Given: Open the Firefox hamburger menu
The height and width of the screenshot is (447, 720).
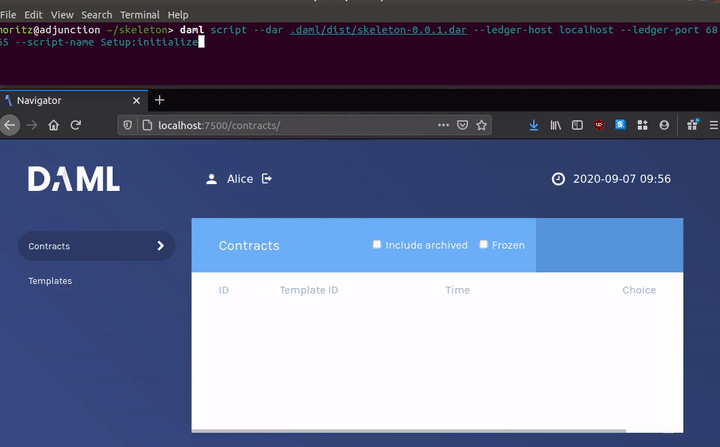Looking at the screenshot, I should click(x=714, y=125).
